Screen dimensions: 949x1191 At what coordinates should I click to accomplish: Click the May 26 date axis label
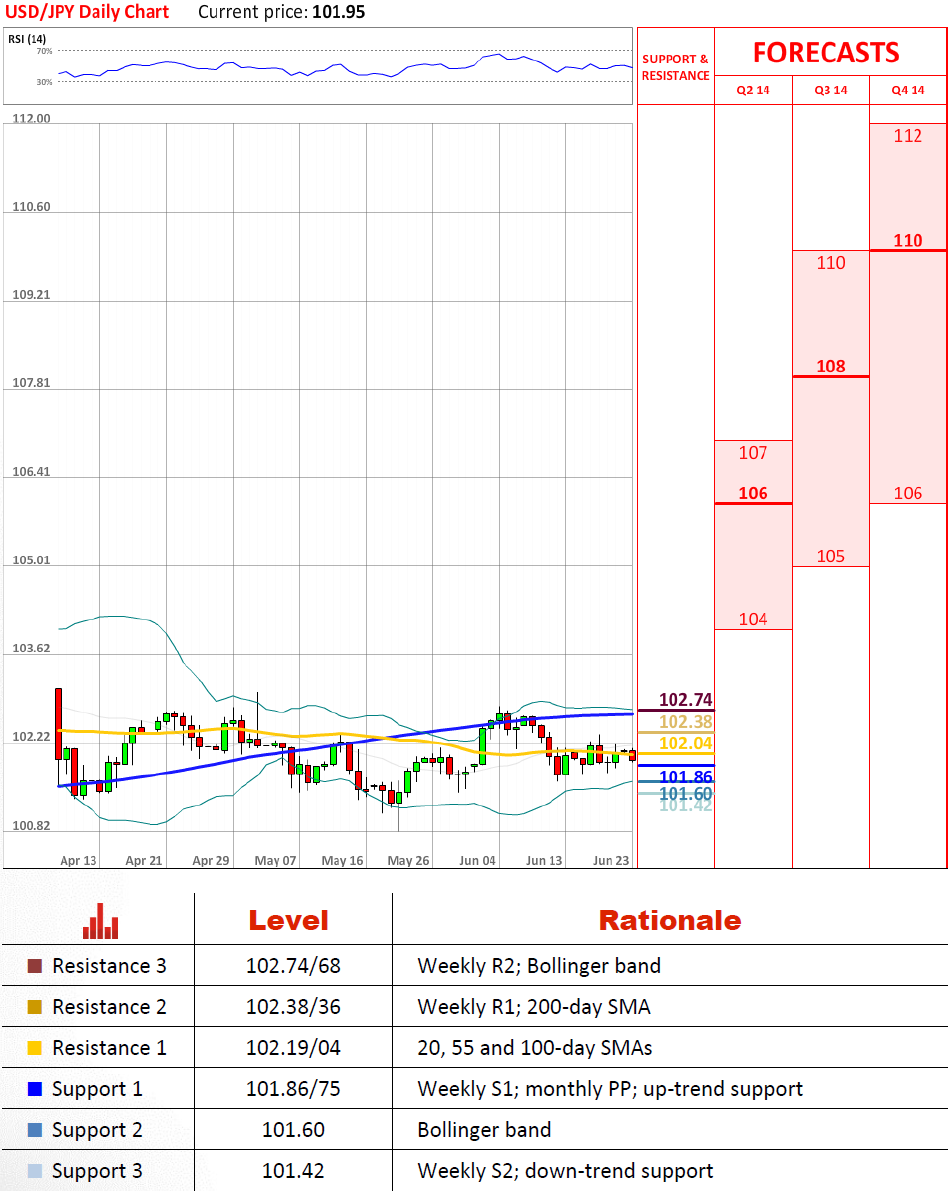(408, 861)
